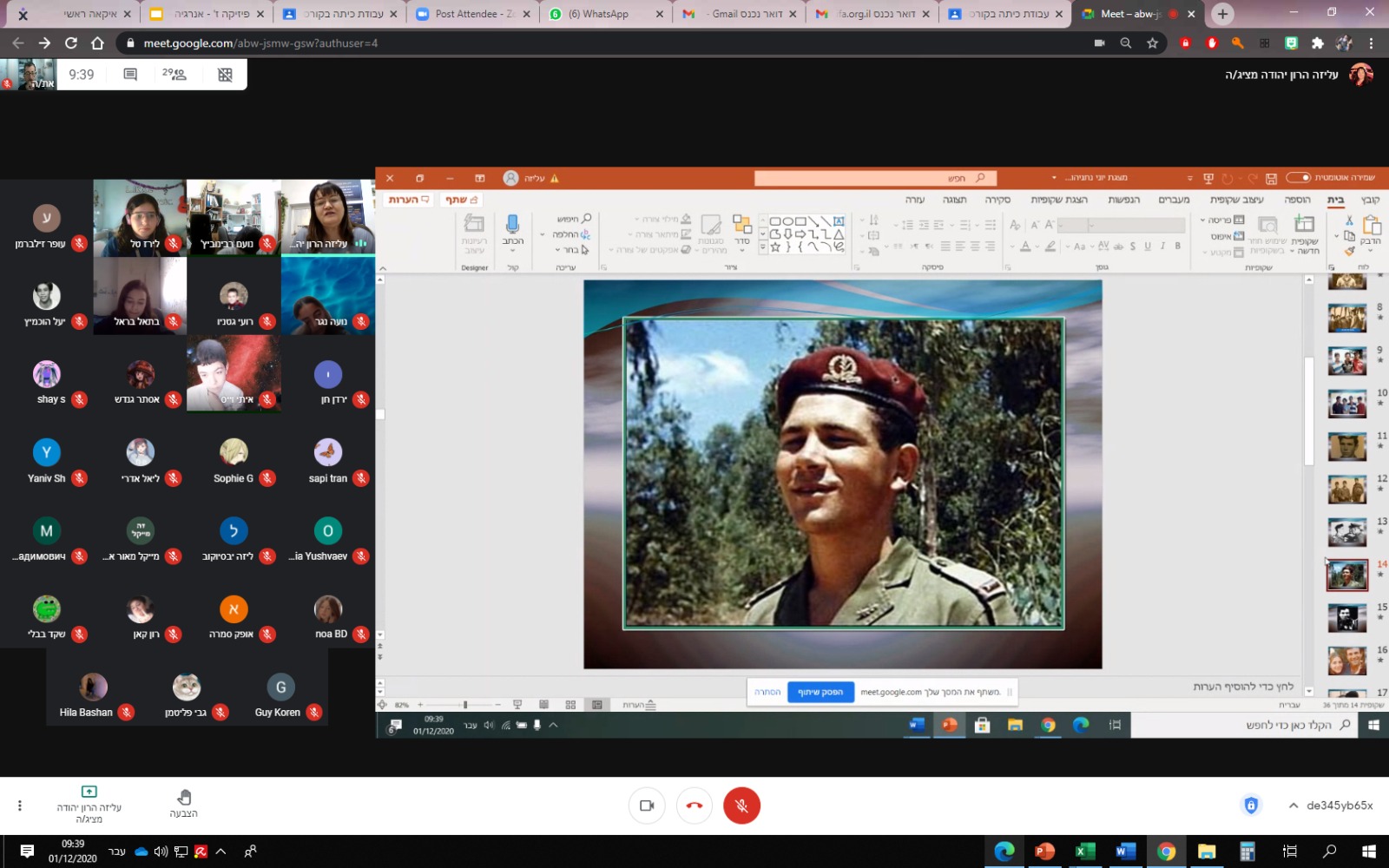Screen dimensions: 1389x868
Task: Switch to the Post Attendee Zoom tab
Action: pos(474,14)
